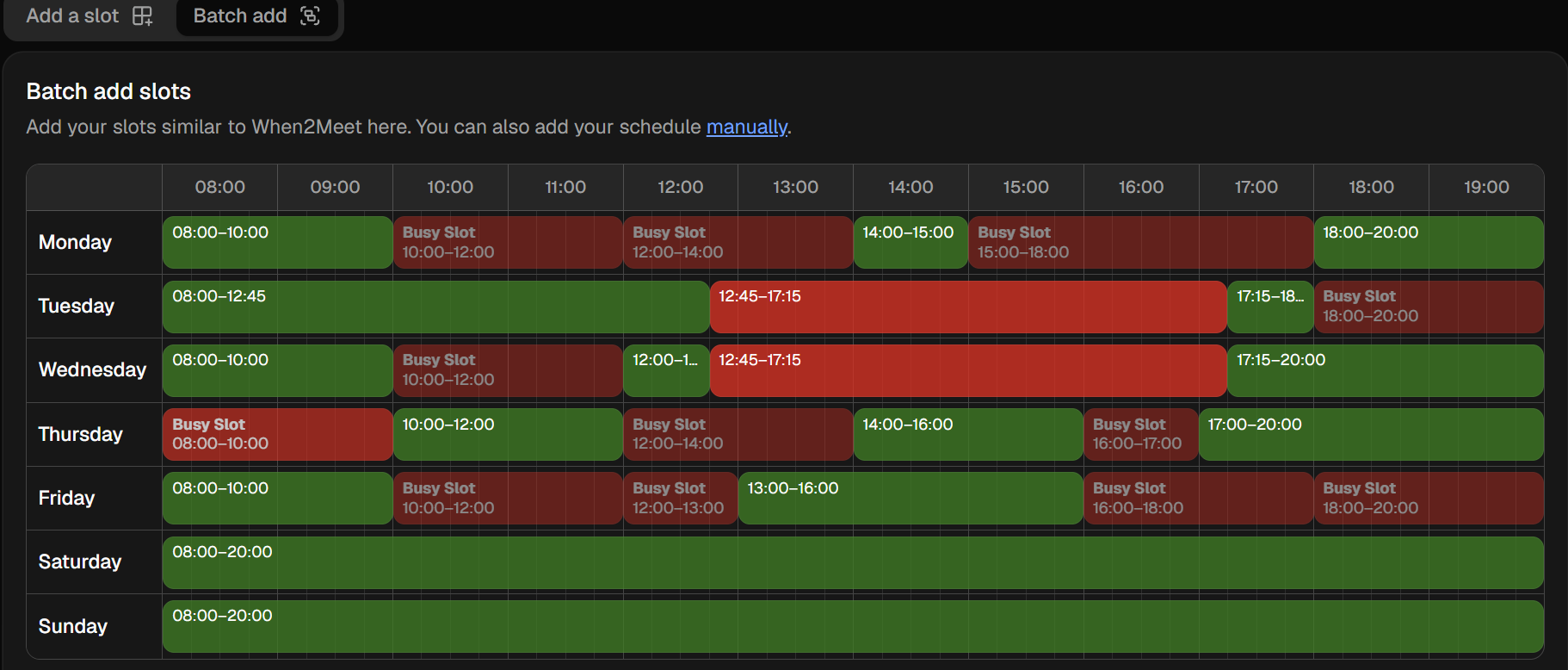Open the manually link
The image size is (1568, 670).
click(x=746, y=127)
